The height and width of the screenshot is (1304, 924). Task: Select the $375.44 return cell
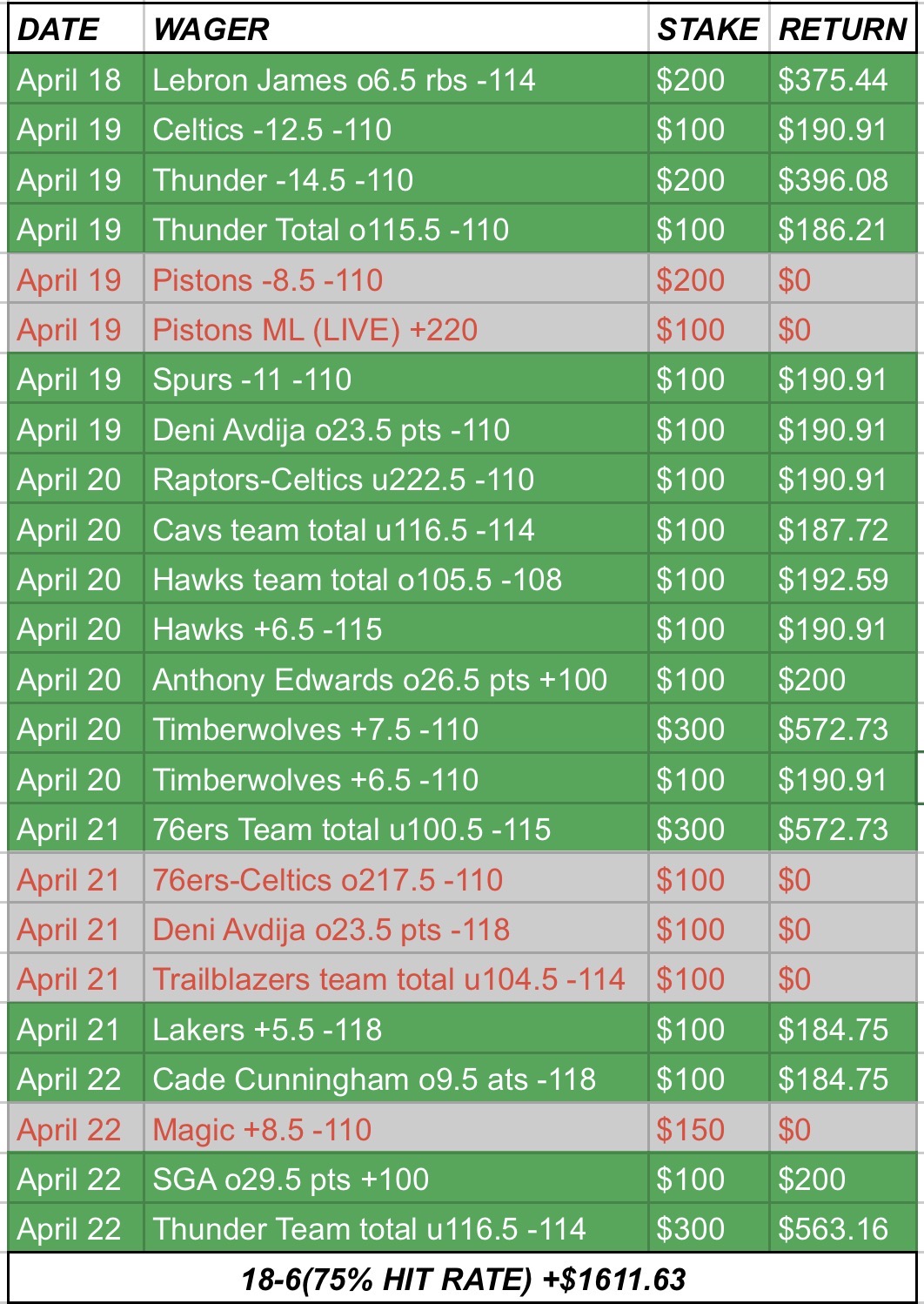pyautogui.click(x=833, y=80)
